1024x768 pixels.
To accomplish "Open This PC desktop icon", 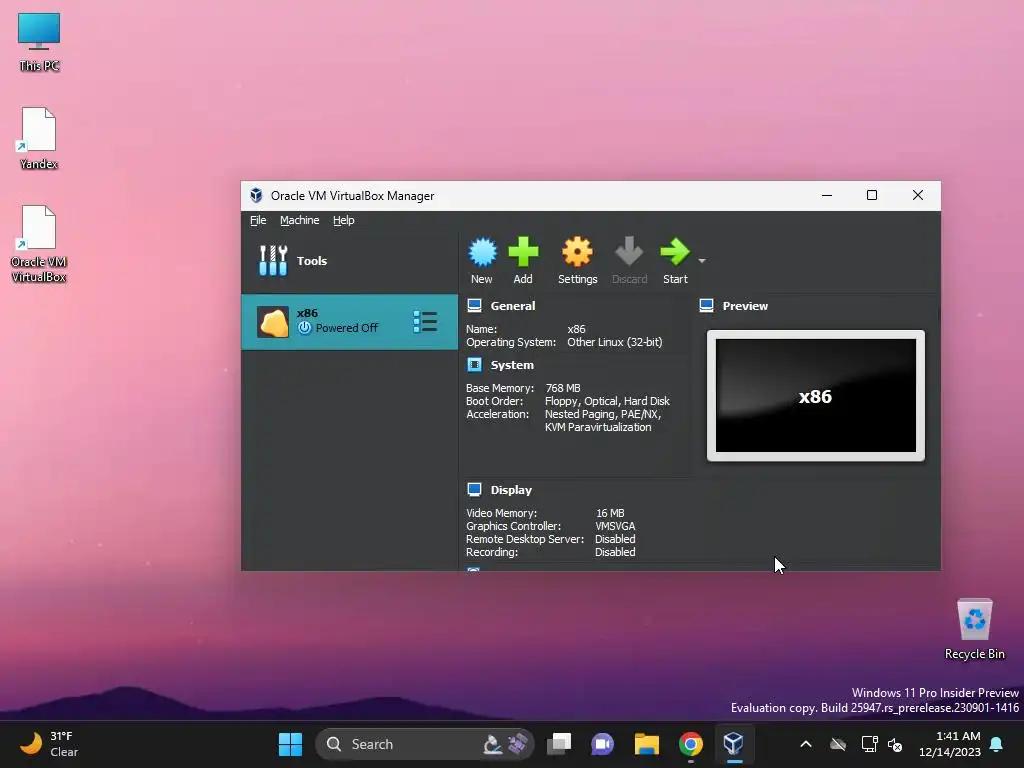I will tap(39, 42).
